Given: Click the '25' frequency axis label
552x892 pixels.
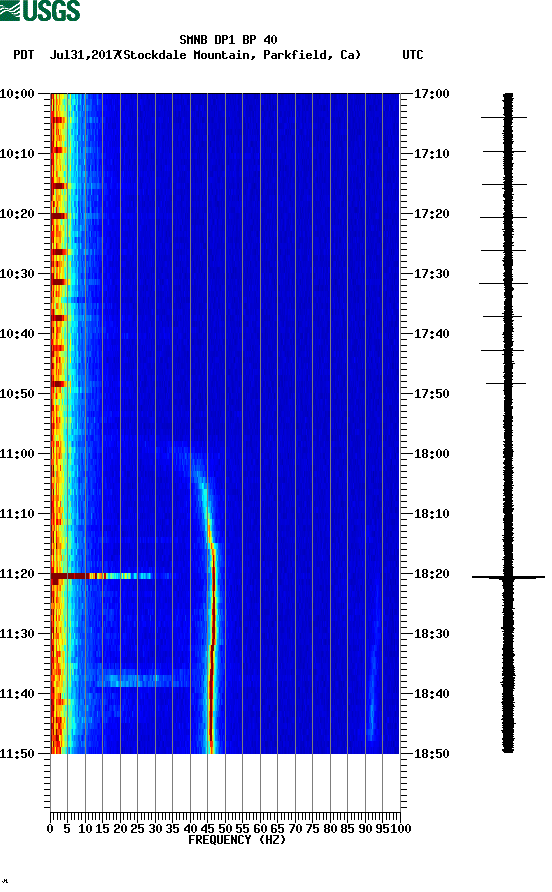Looking at the screenshot, I should click(x=137, y=828).
